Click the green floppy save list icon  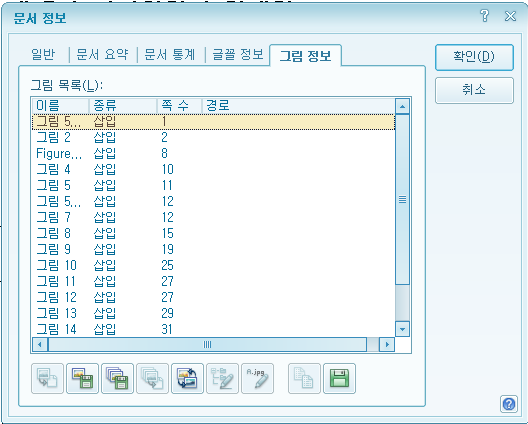click(339, 378)
